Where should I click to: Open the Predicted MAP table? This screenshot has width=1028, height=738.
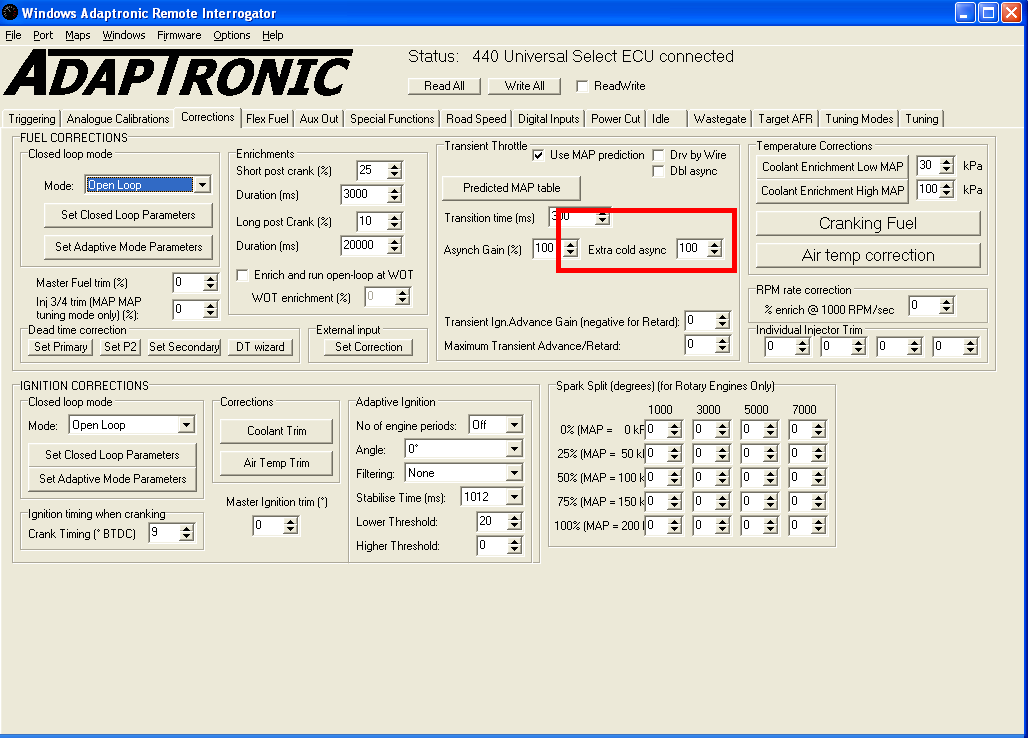(511, 188)
